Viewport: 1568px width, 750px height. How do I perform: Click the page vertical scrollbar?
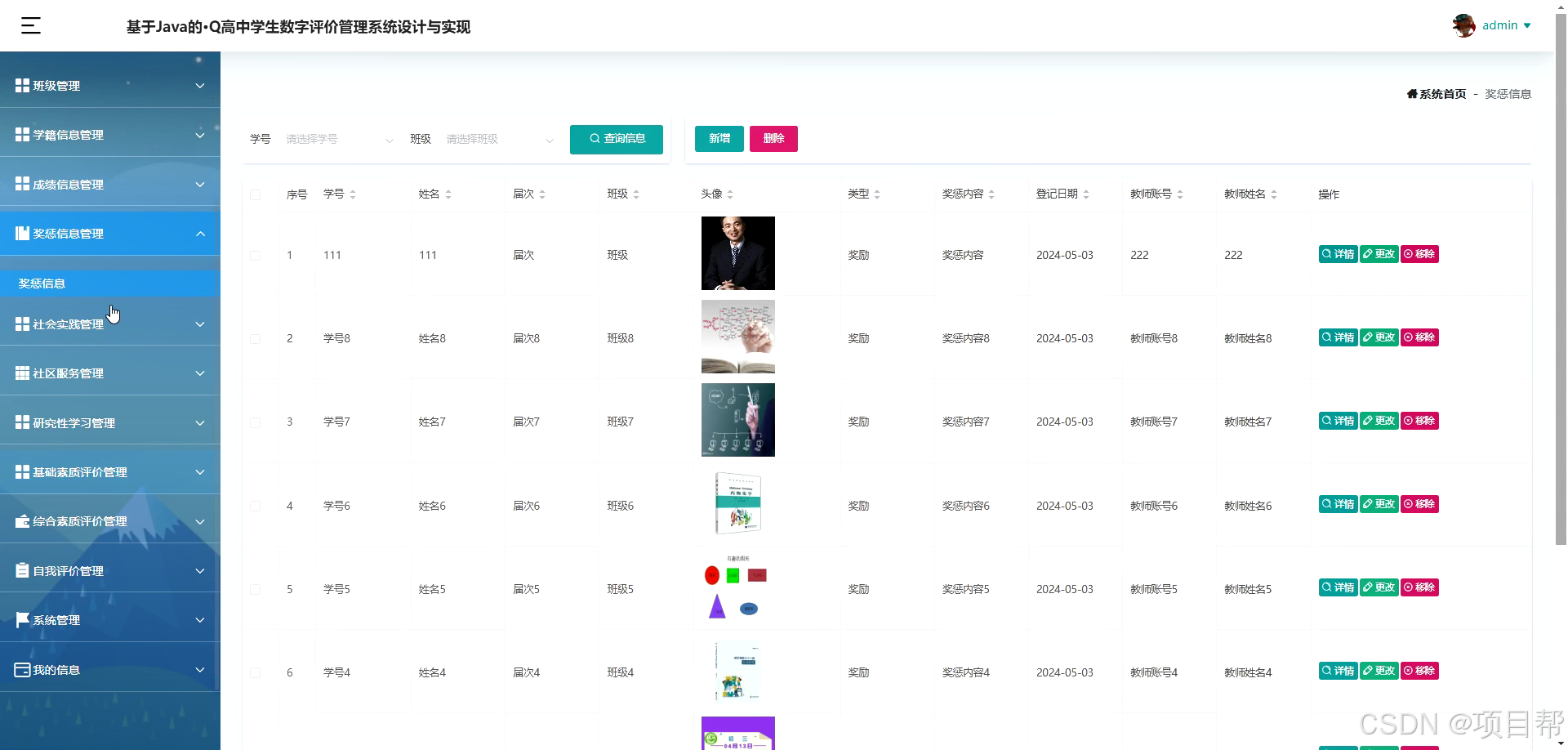1561,278
